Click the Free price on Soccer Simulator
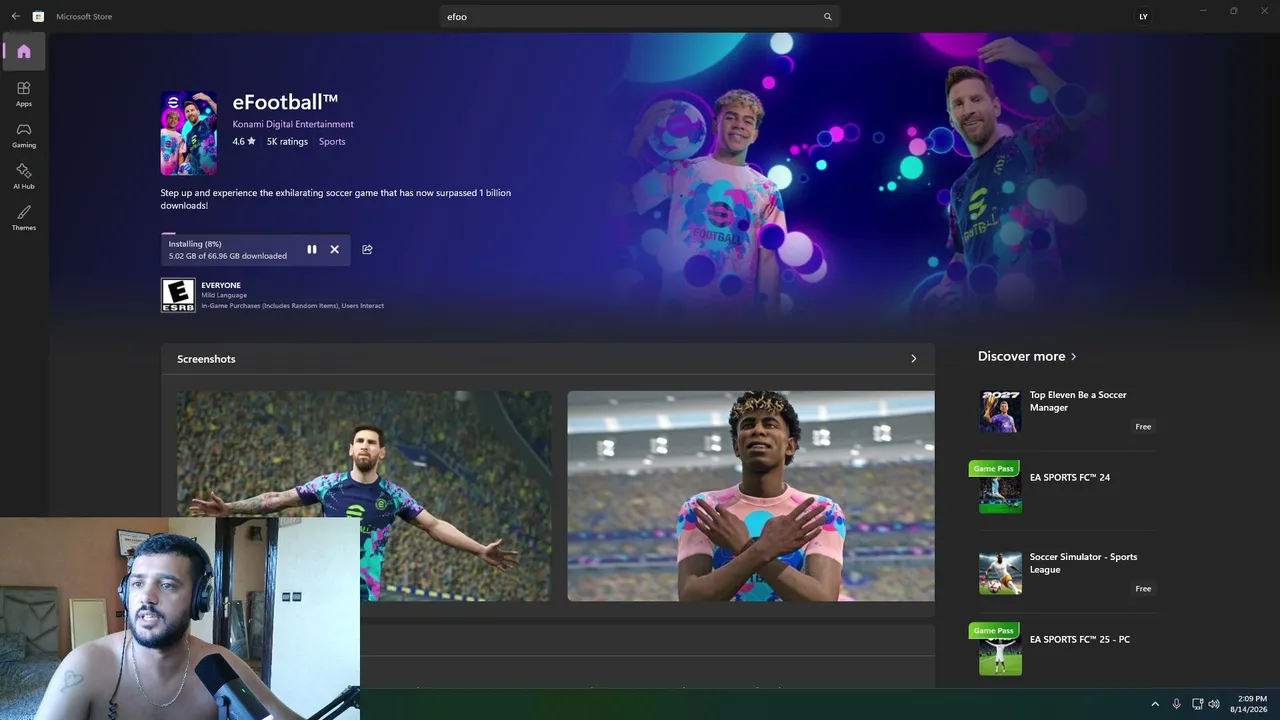The image size is (1280, 720). [1143, 589]
